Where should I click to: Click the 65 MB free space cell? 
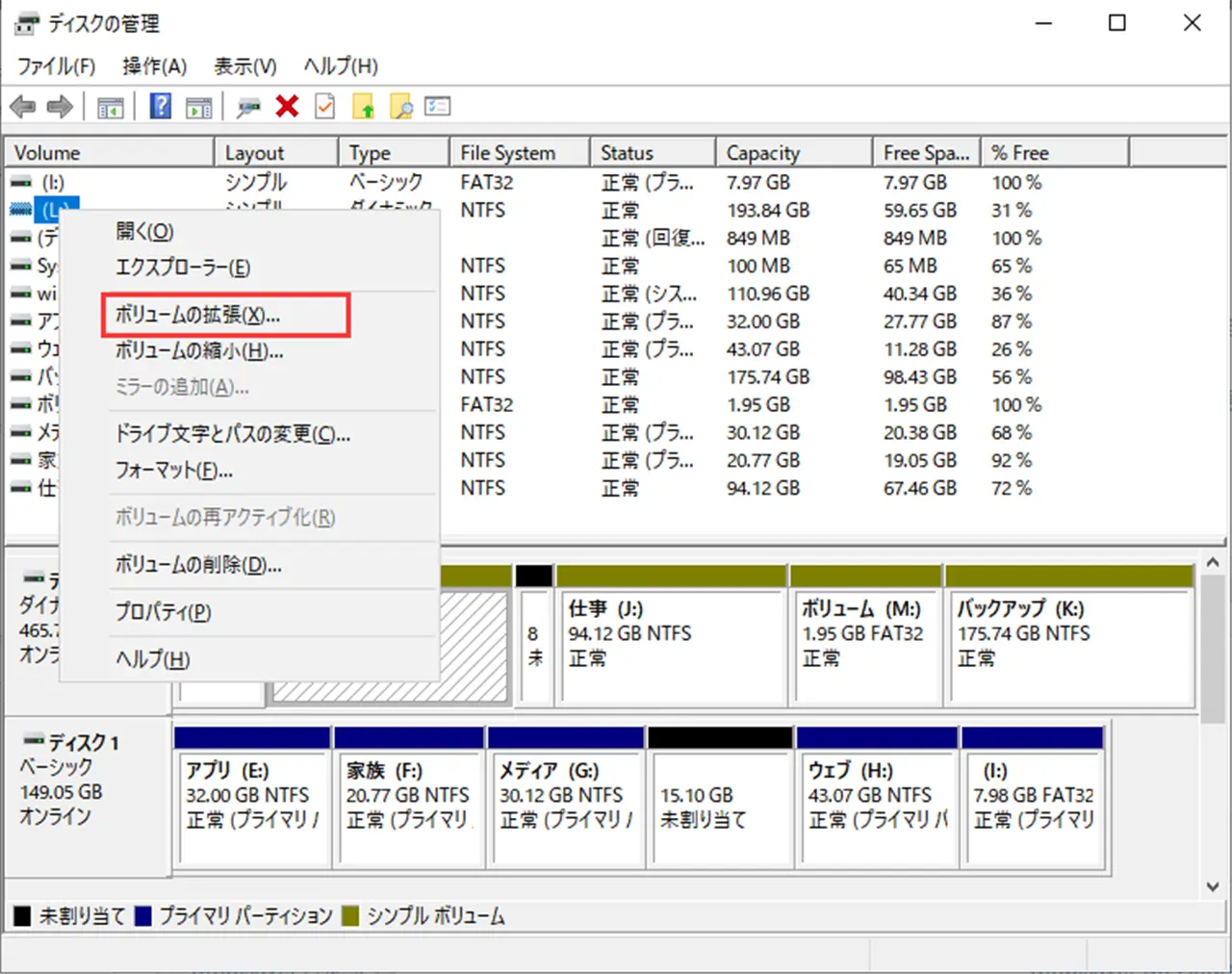point(911,266)
